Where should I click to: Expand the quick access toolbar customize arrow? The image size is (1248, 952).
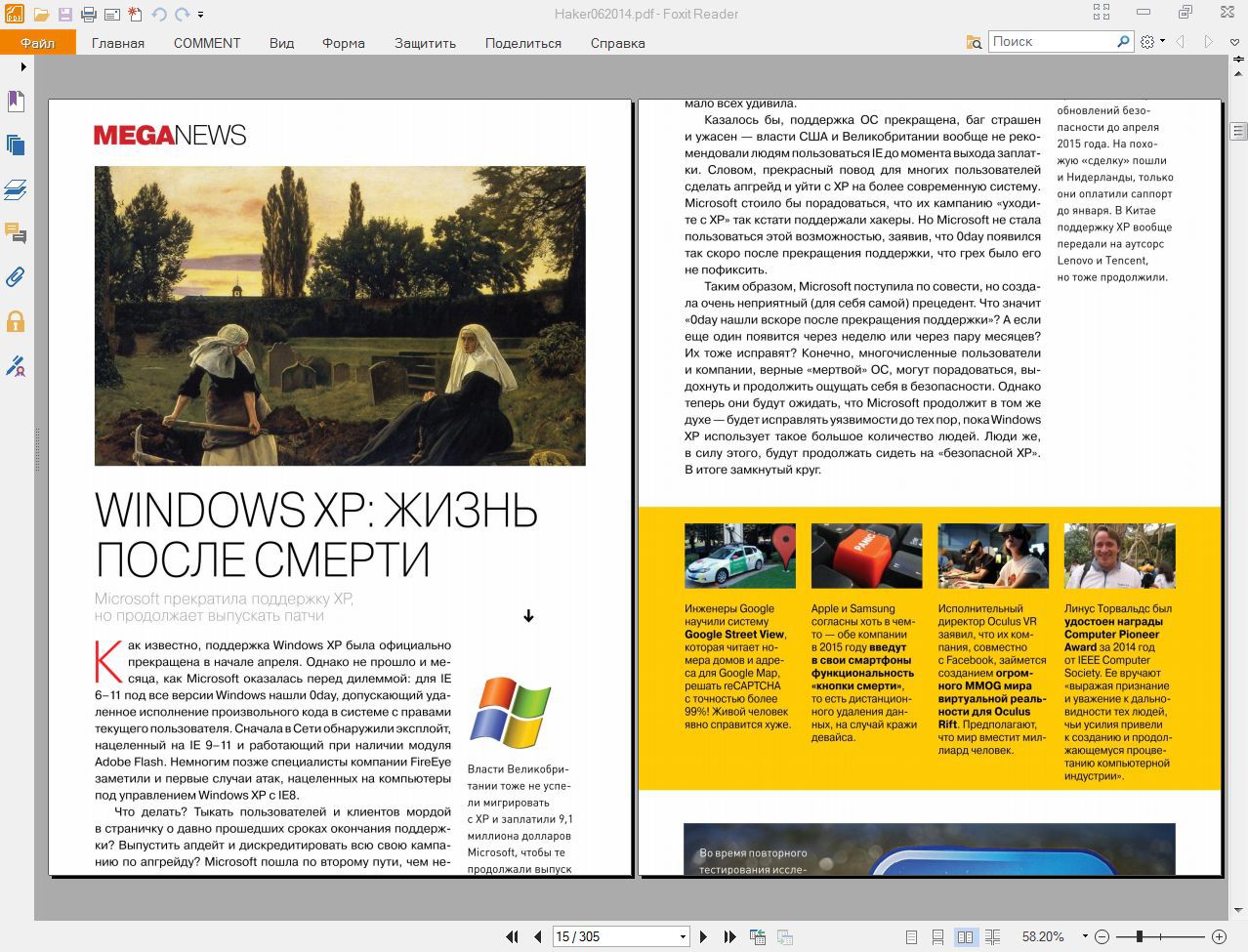coord(200,15)
